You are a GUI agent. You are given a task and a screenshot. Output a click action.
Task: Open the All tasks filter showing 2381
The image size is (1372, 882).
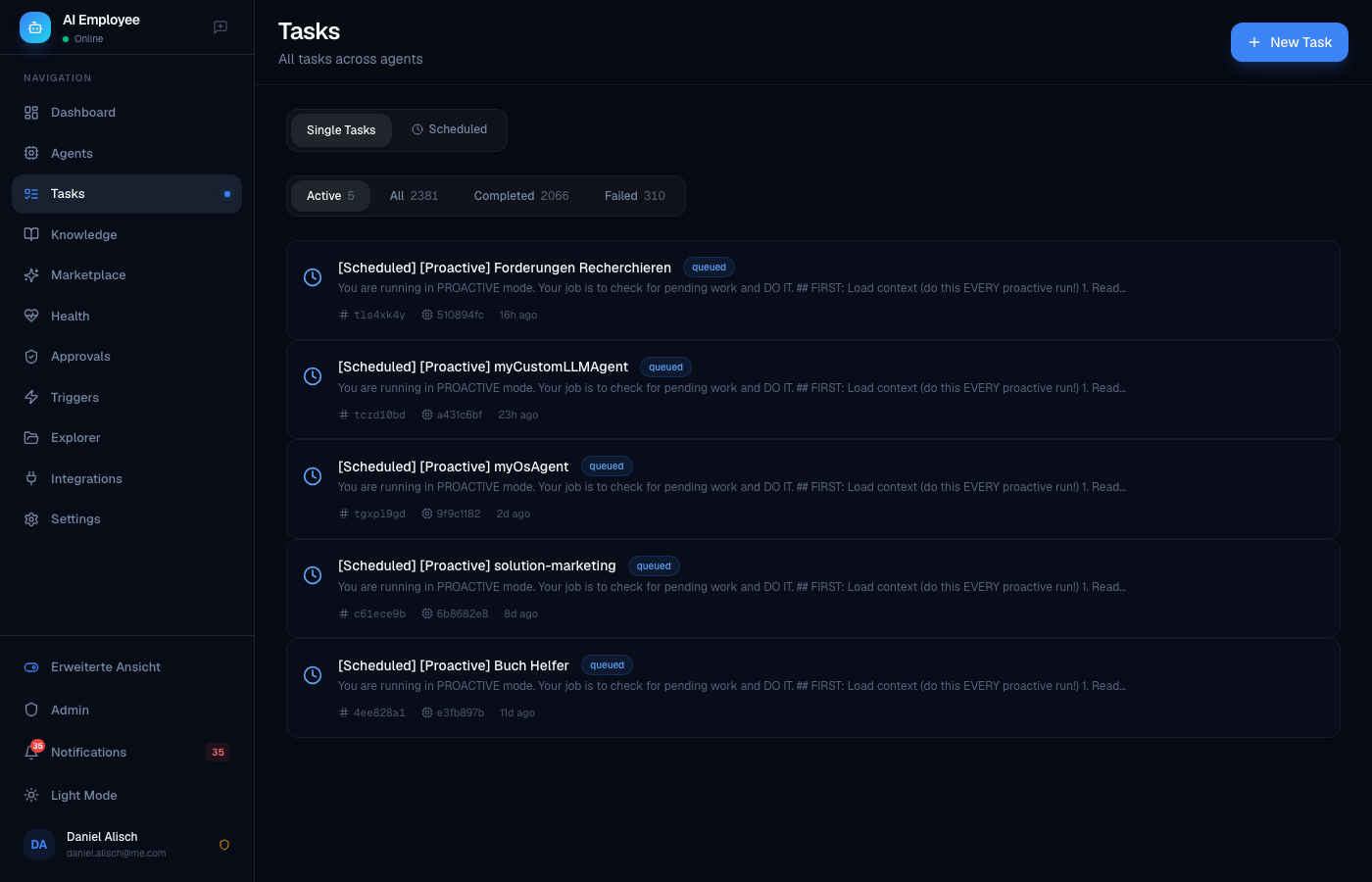tap(414, 196)
